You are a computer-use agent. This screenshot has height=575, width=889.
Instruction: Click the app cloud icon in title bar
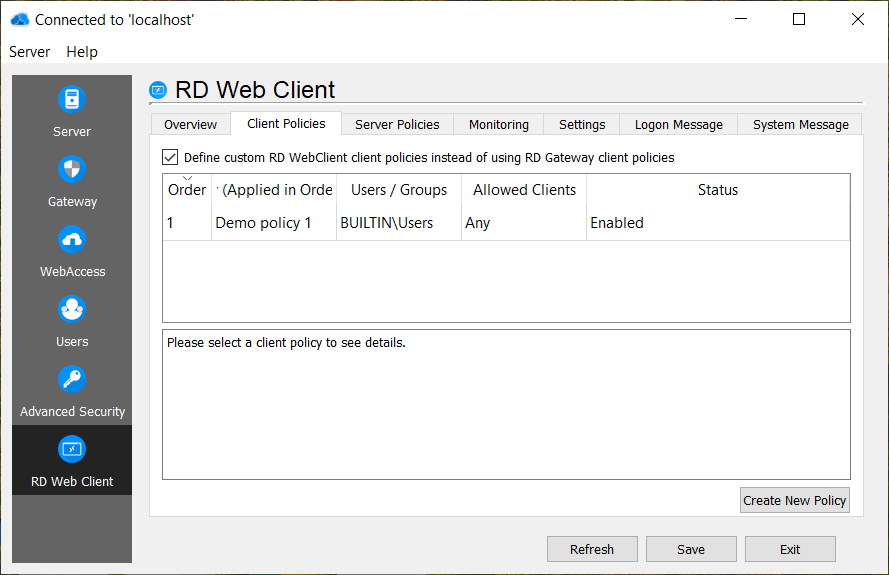19,19
